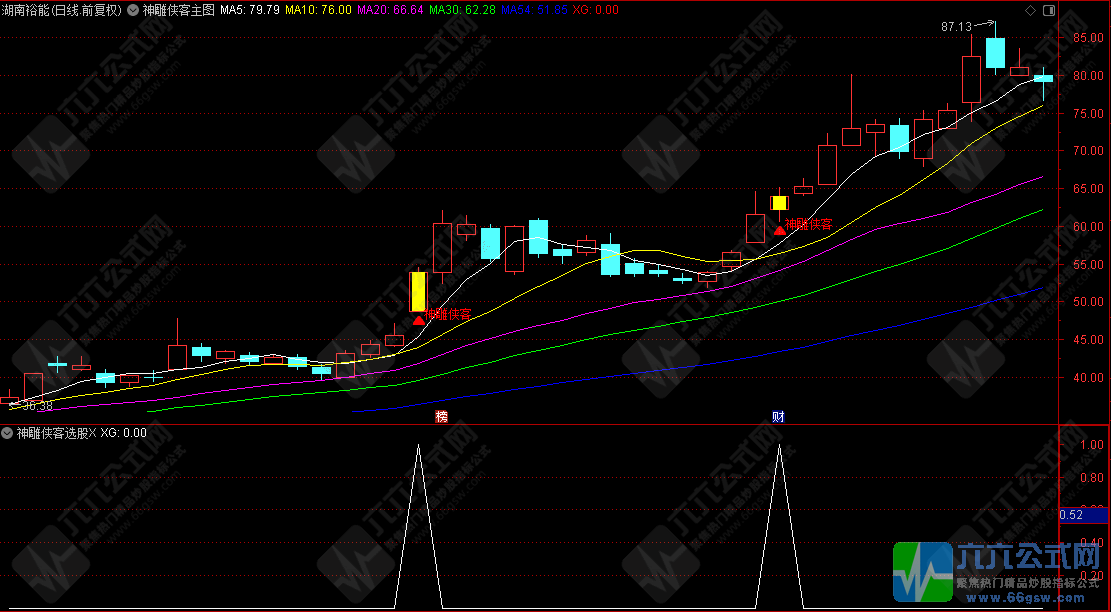Click second red 神雕侠客 signal triangle near 60
Viewport: 1111px width, 612px height.
tap(779, 230)
